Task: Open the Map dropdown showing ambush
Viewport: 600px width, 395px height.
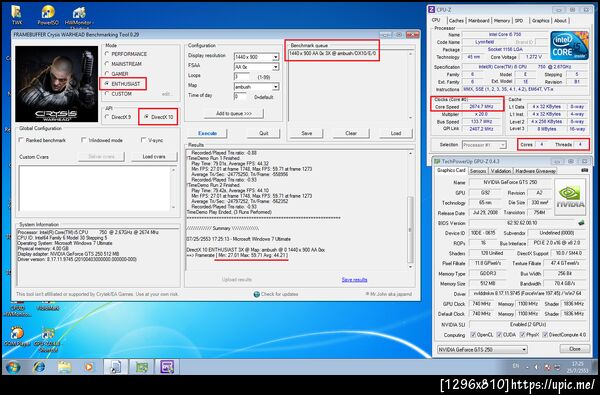Action: click(256, 87)
